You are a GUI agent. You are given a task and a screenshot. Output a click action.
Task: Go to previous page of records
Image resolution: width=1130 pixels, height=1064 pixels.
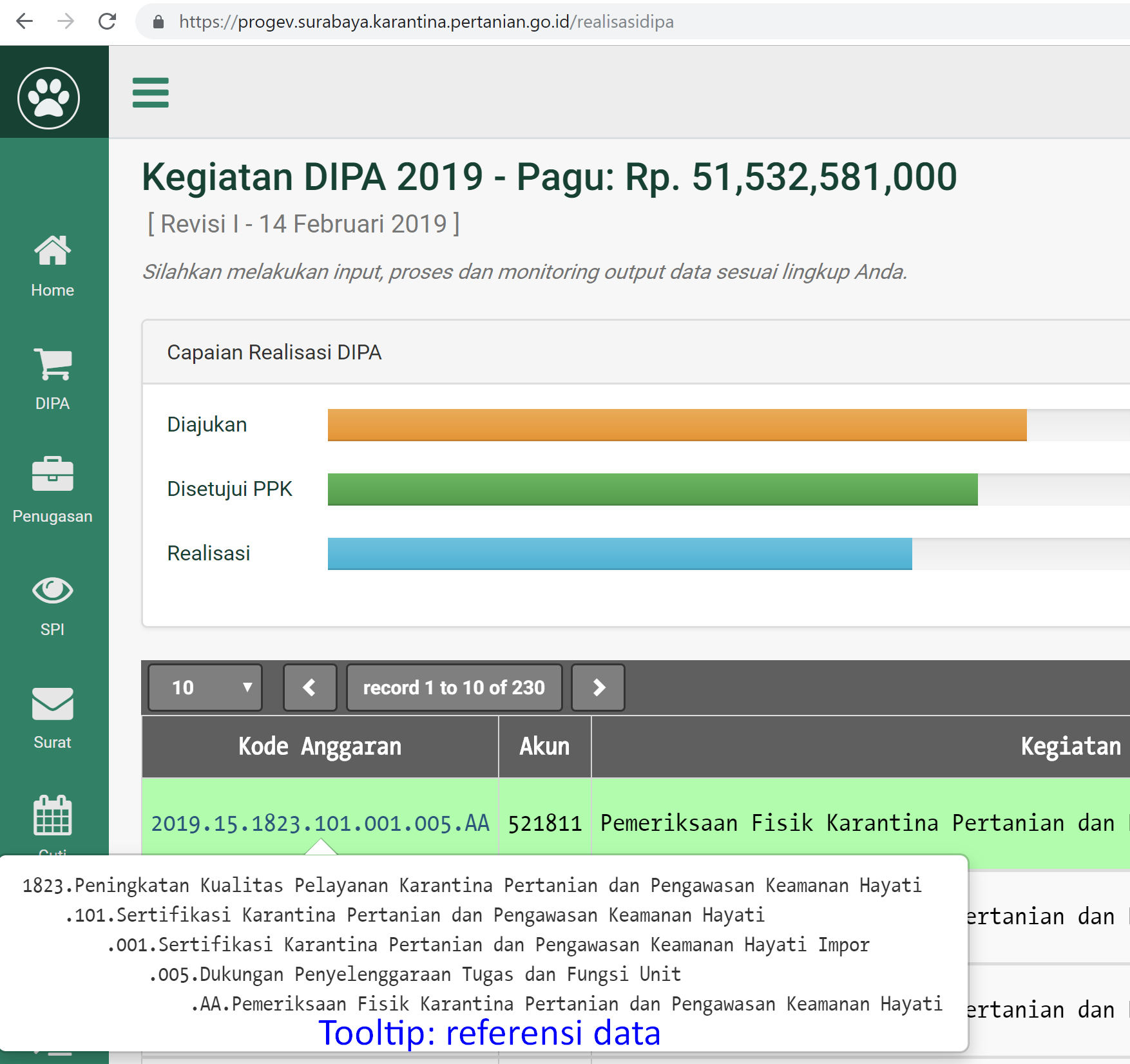[x=310, y=688]
